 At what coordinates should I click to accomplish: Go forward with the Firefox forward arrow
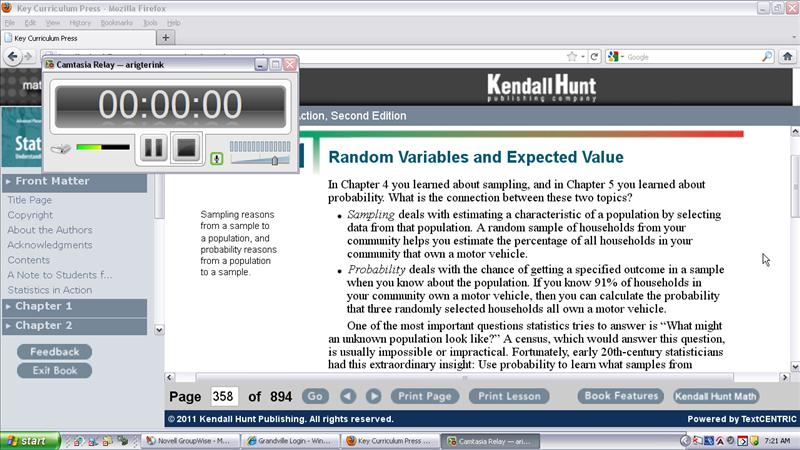click(28, 57)
